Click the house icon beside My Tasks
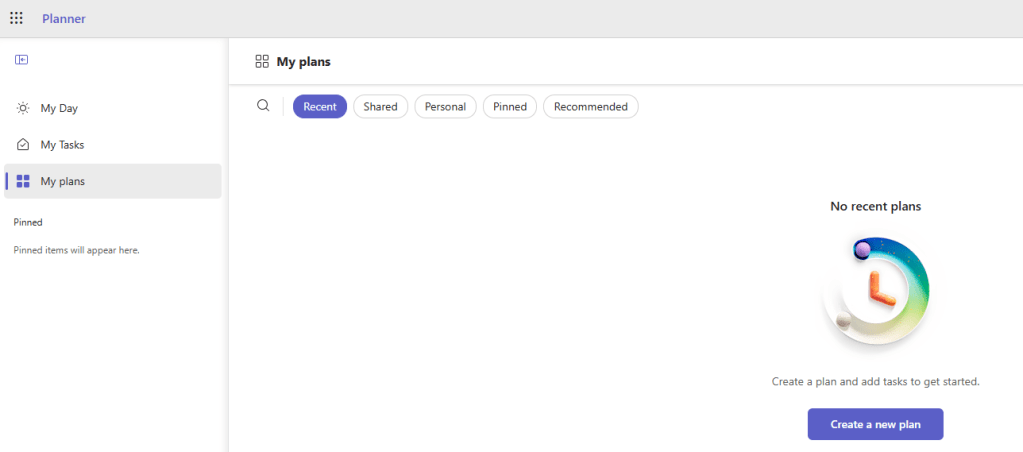This screenshot has width=1023, height=452. [x=23, y=145]
